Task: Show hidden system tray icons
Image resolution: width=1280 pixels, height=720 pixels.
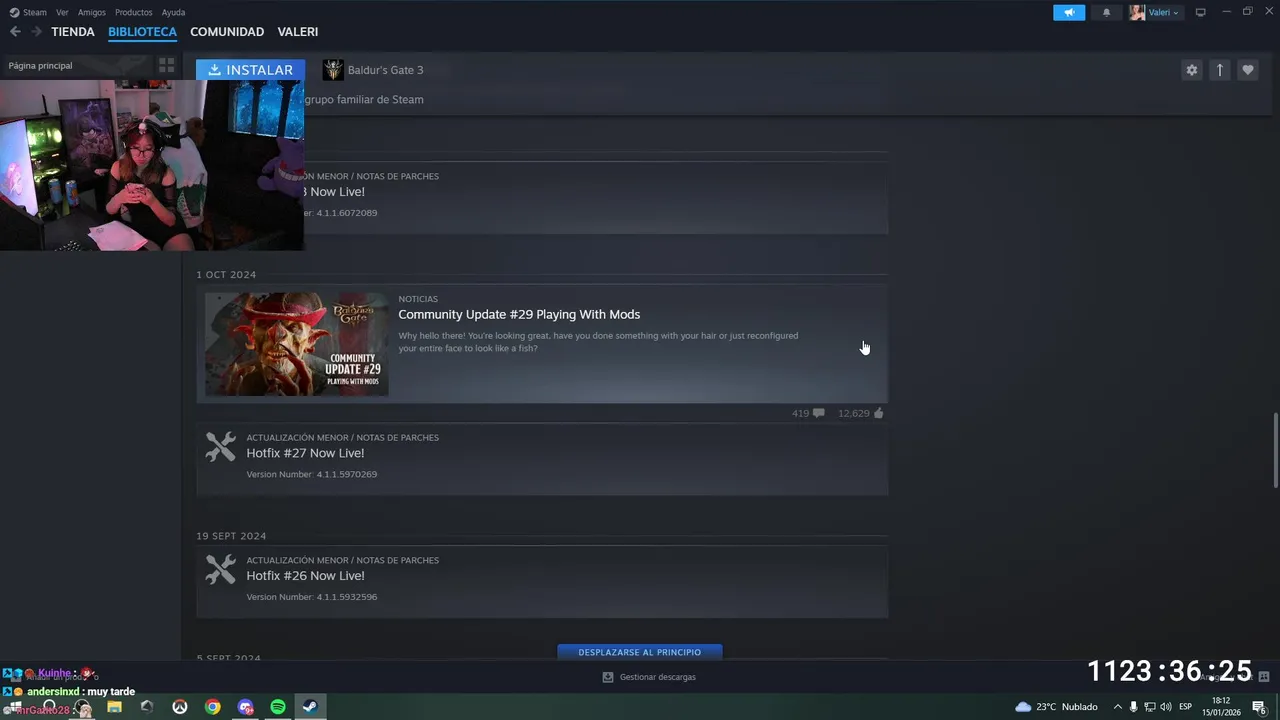Action: [x=1118, y=707]
